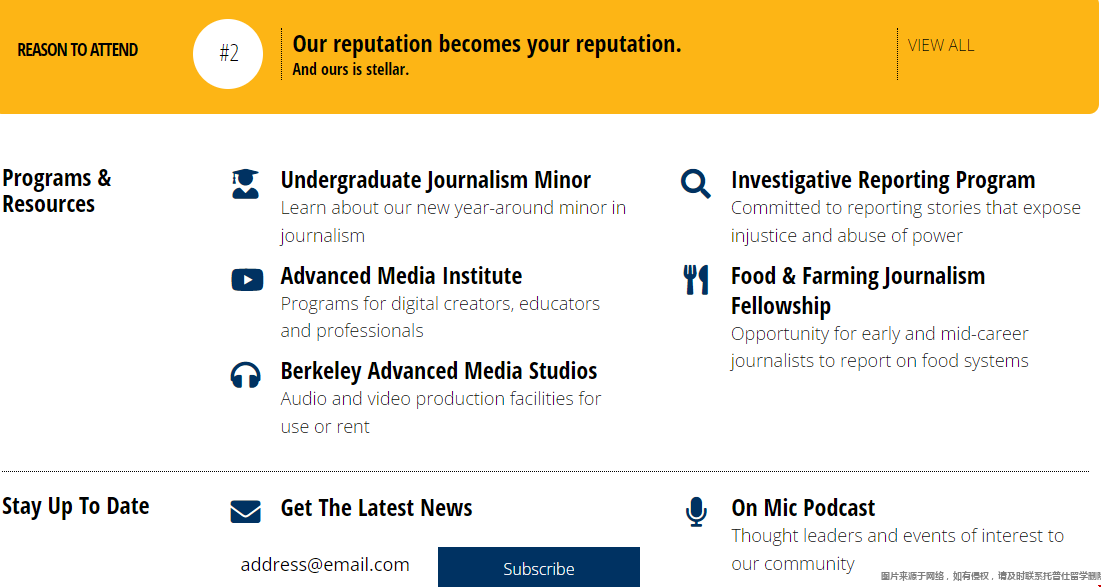Click the microphone icon beside On Mic Podcast
This screenshot has height=587, width=1101.
click(696, 512)
